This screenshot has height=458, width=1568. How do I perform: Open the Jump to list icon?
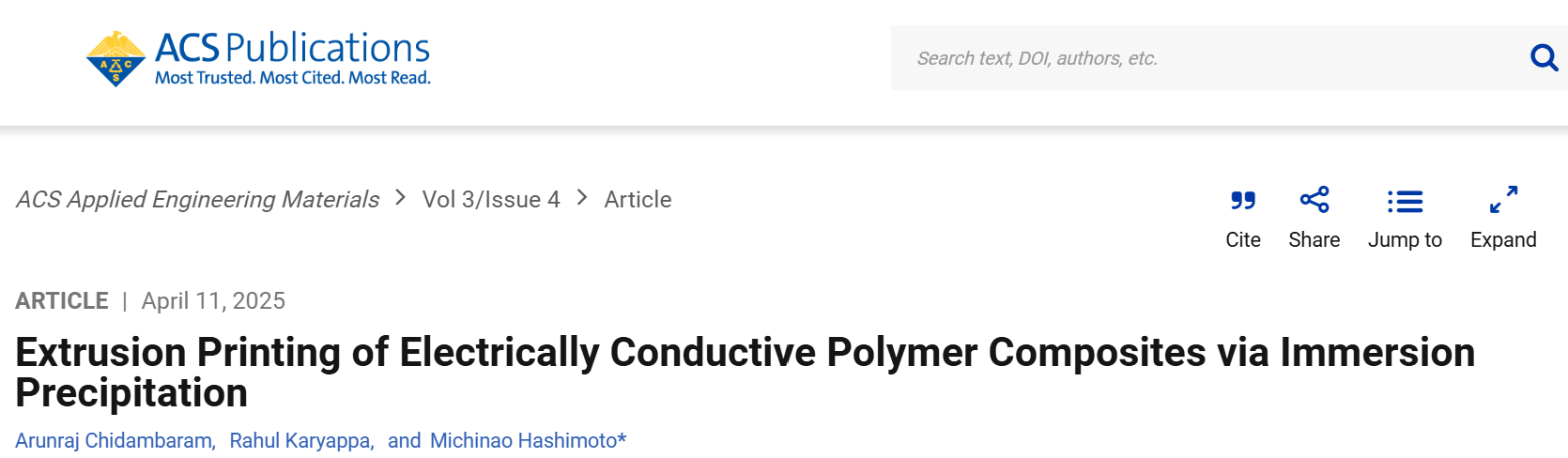pyautogui.click(x=1405, y=201)
